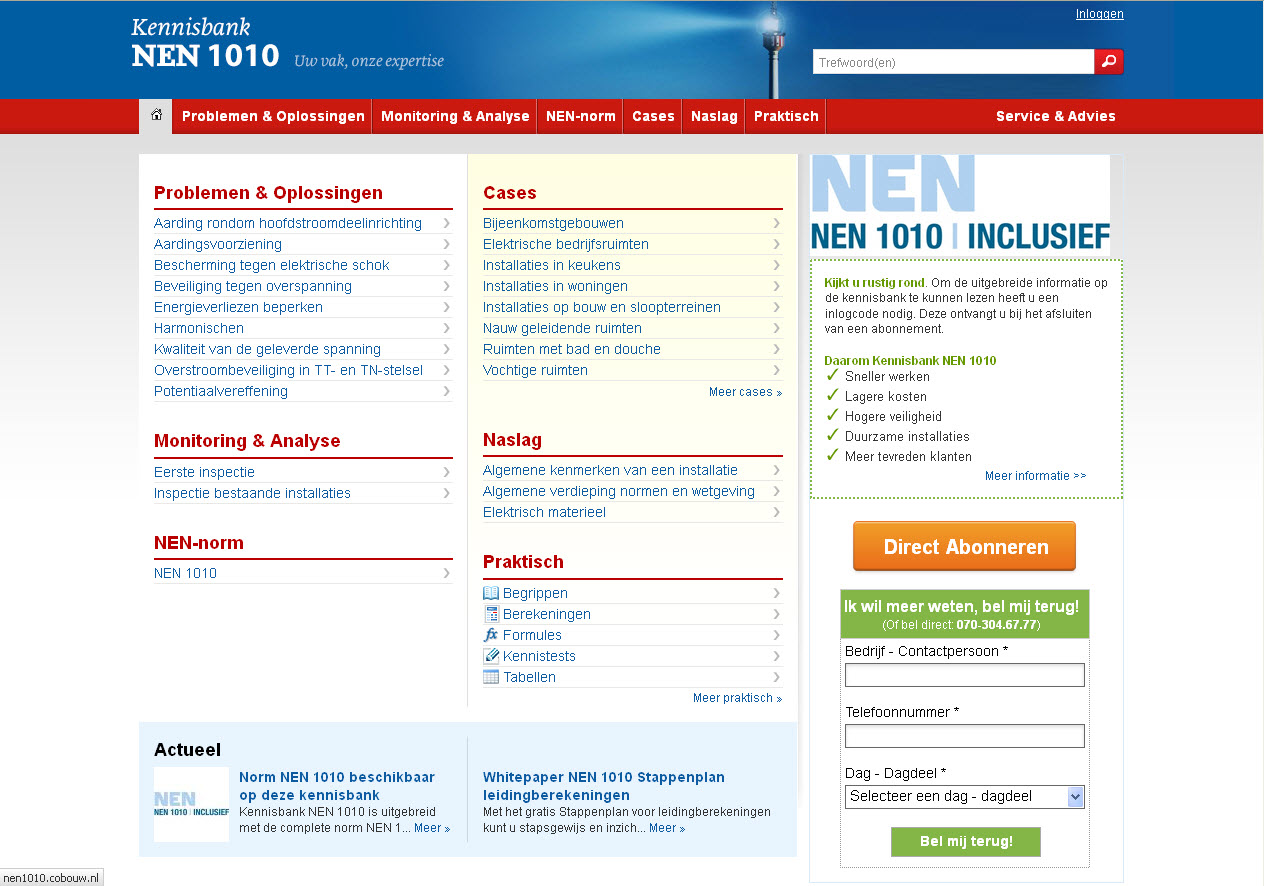Click the Trefwoord(en) search field

[x=950, y=61]
